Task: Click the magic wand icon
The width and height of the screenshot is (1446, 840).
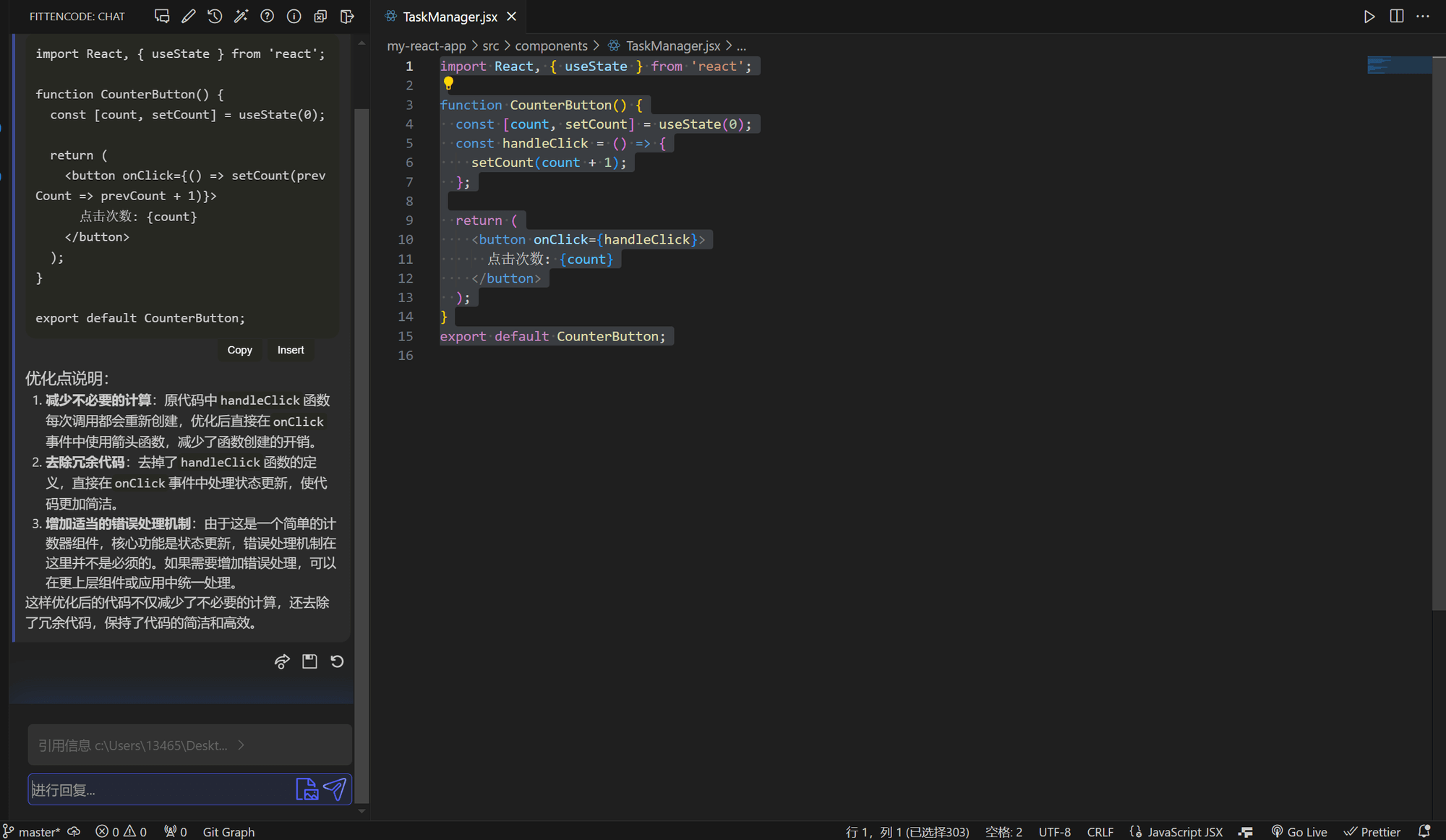Action: (241, 16)
